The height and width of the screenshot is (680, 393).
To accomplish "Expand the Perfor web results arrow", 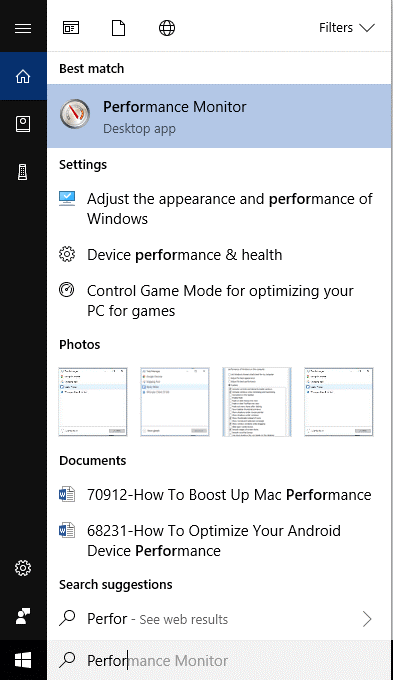I will 367,619.
